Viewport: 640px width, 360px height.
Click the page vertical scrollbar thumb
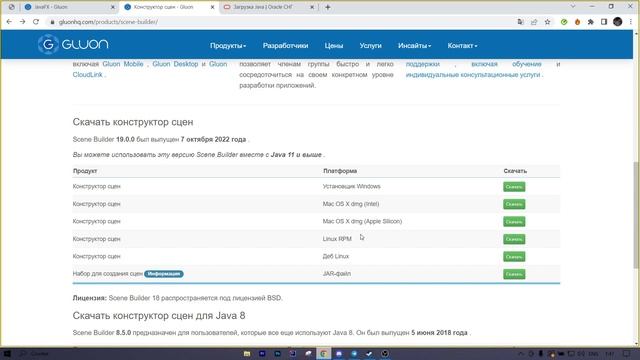click(636, 215)
